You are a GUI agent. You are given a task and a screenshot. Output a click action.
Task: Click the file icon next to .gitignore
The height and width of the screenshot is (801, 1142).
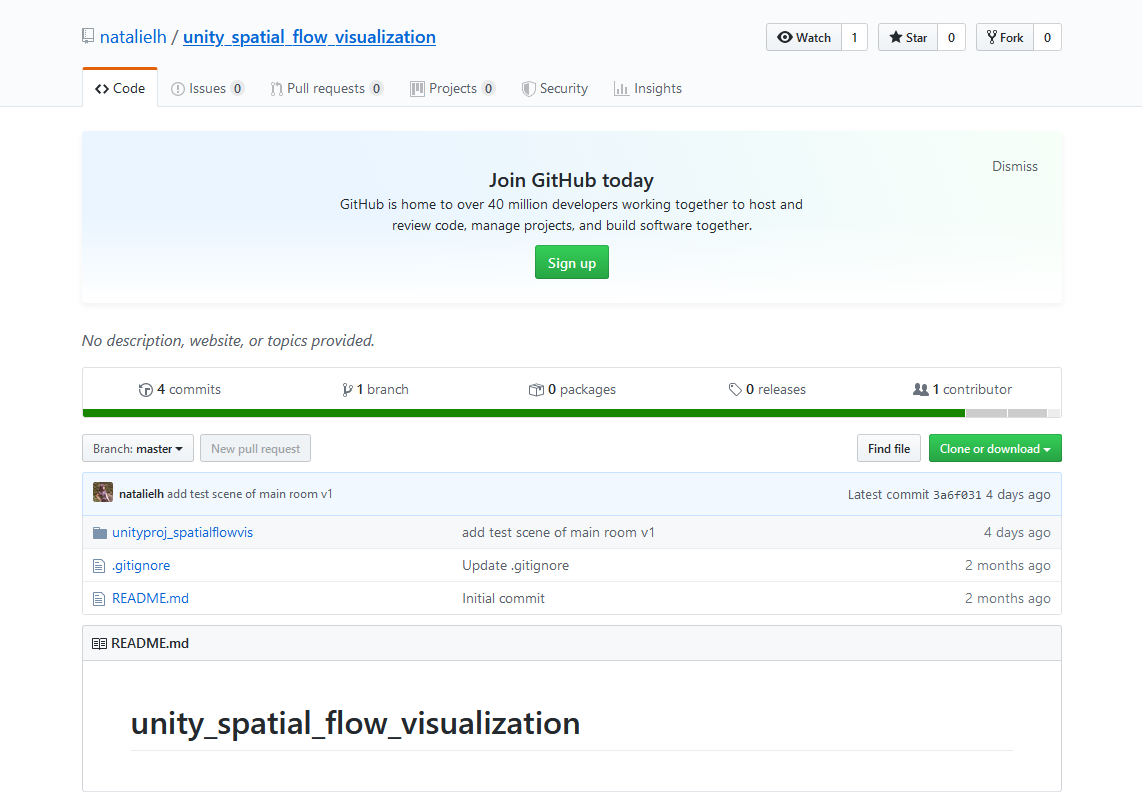[99, 566]
